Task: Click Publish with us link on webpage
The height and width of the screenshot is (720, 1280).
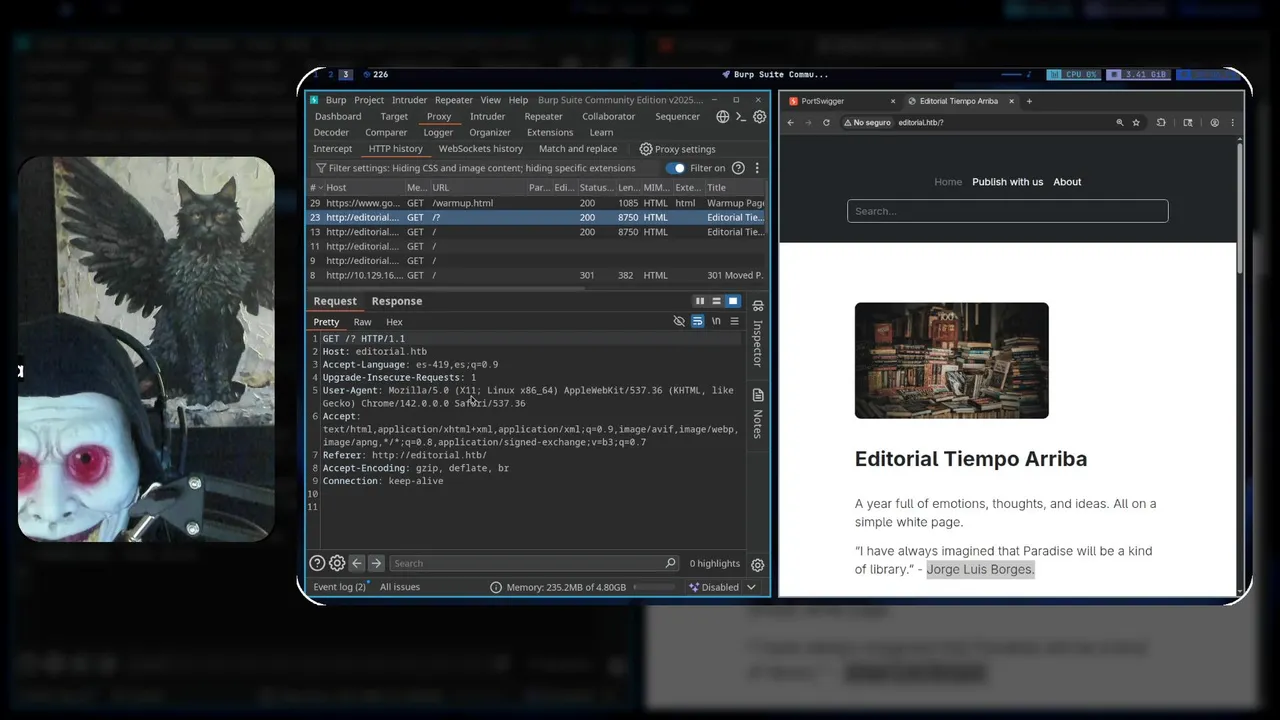Action: point(1007,182)
